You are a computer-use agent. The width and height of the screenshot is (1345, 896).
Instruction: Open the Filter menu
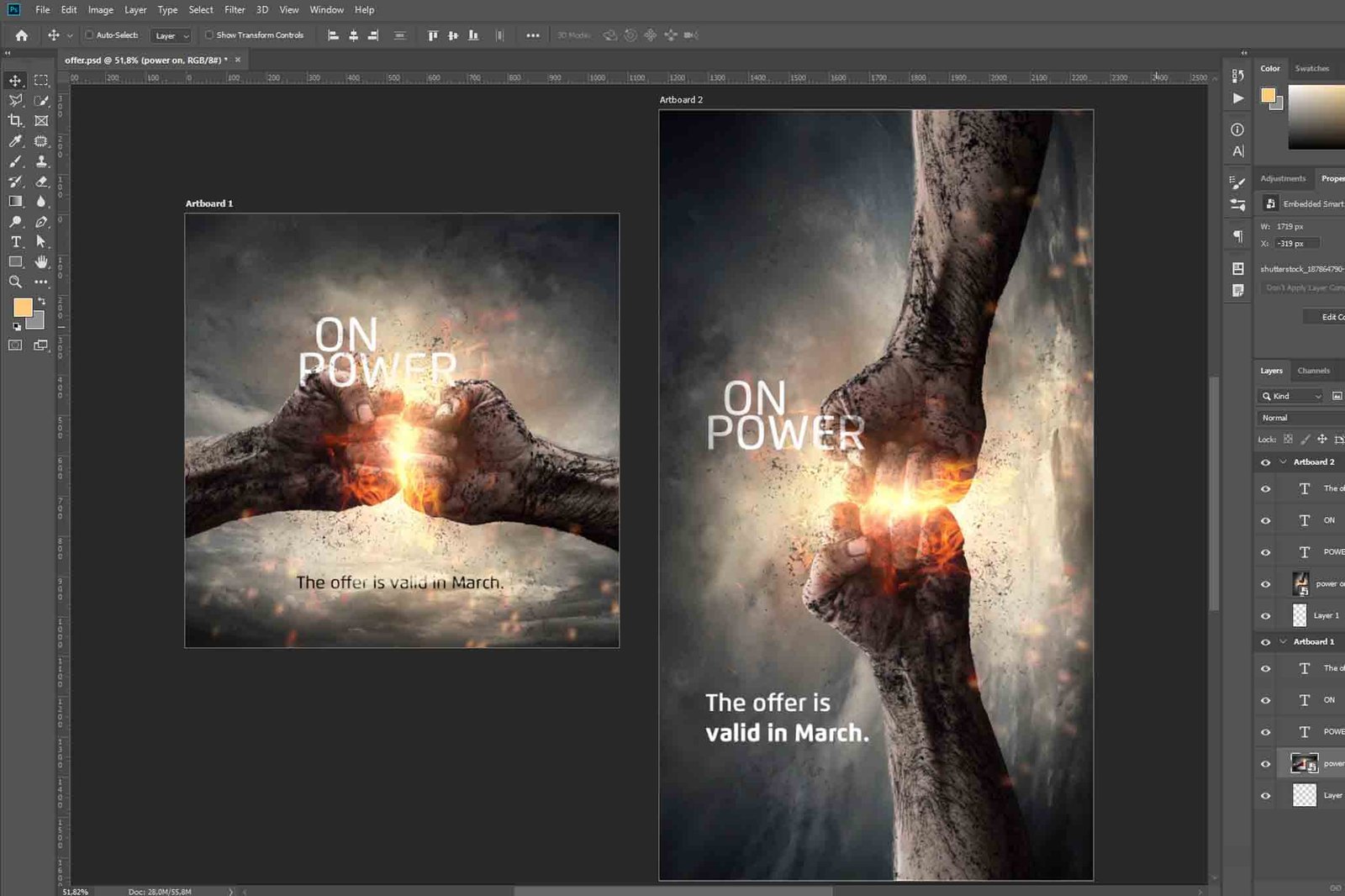(235, 10)
